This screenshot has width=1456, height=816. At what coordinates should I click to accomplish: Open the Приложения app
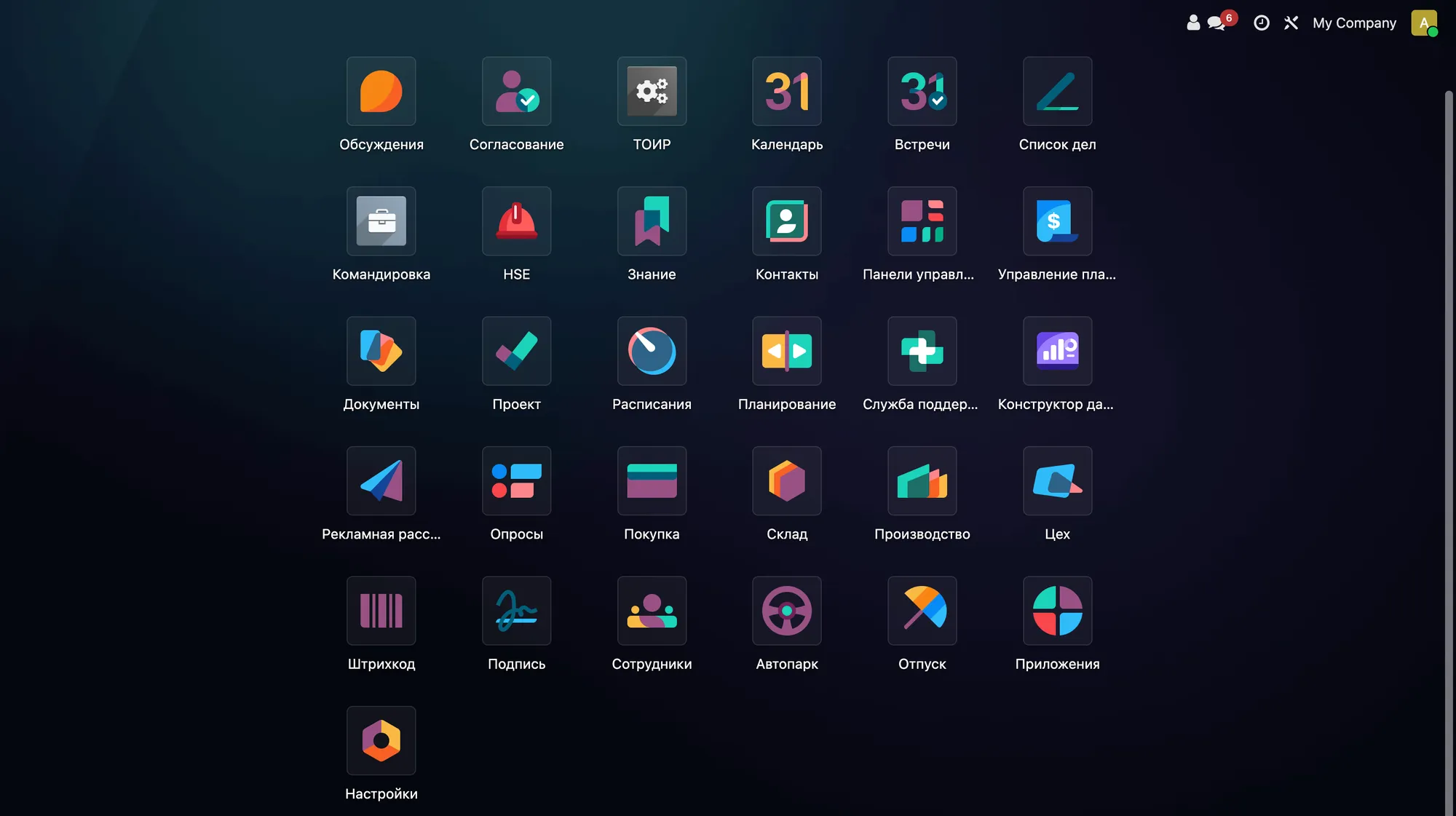[x=1058, y=611]
